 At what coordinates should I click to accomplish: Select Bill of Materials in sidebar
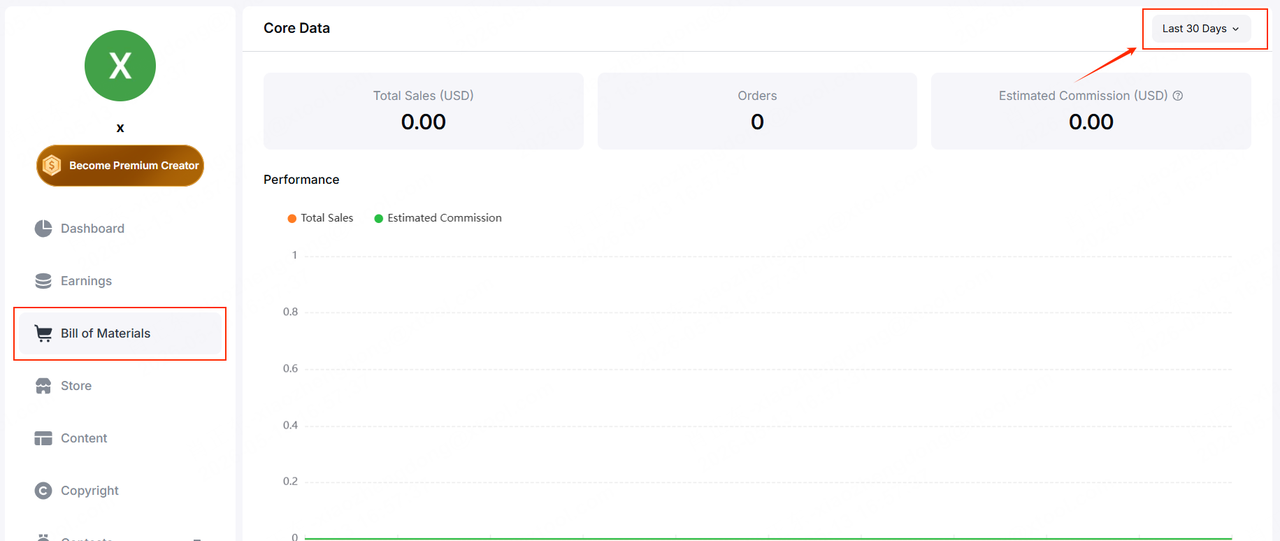point(120,333)
